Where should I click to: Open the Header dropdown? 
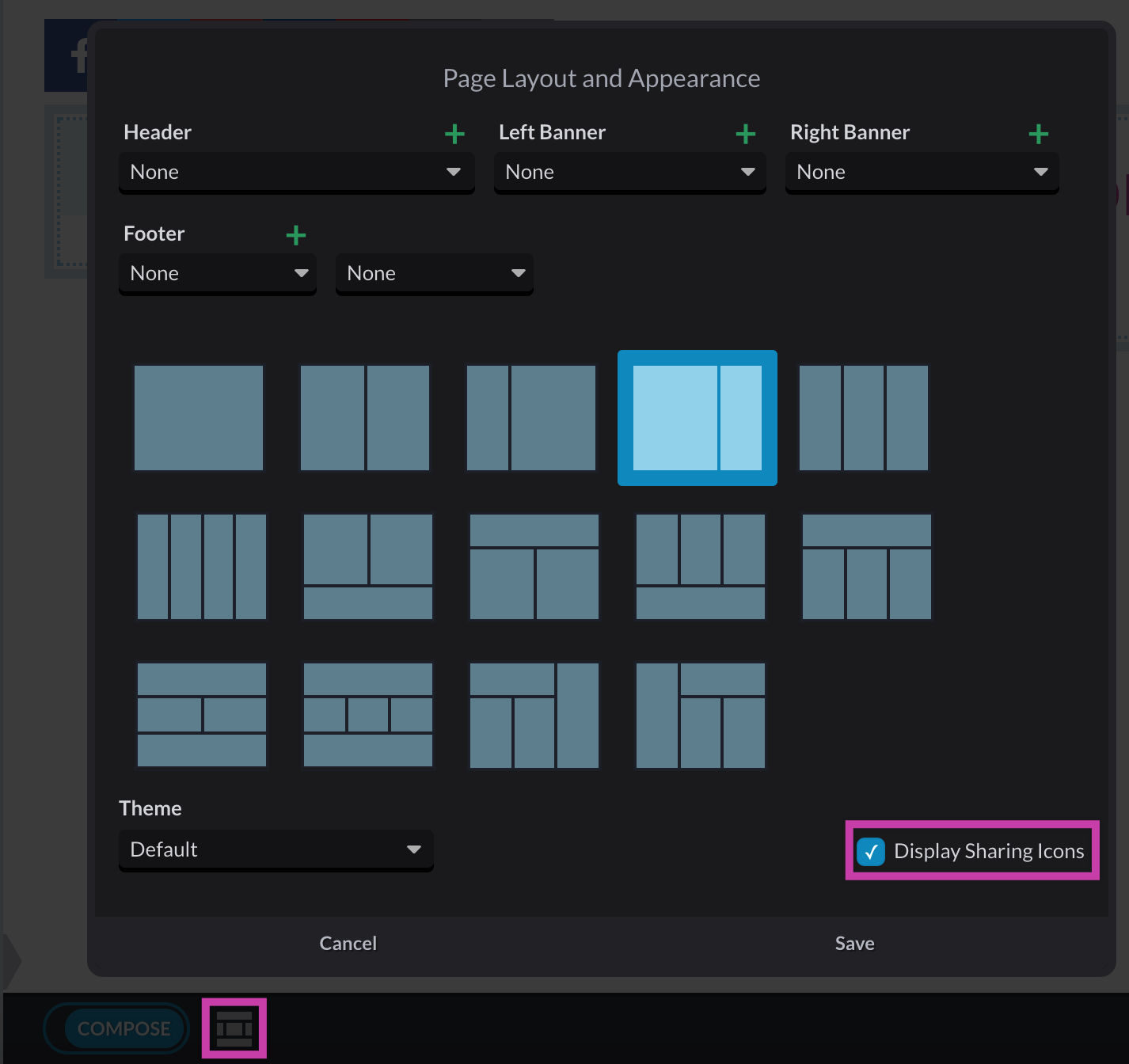(x=297, y=173)
